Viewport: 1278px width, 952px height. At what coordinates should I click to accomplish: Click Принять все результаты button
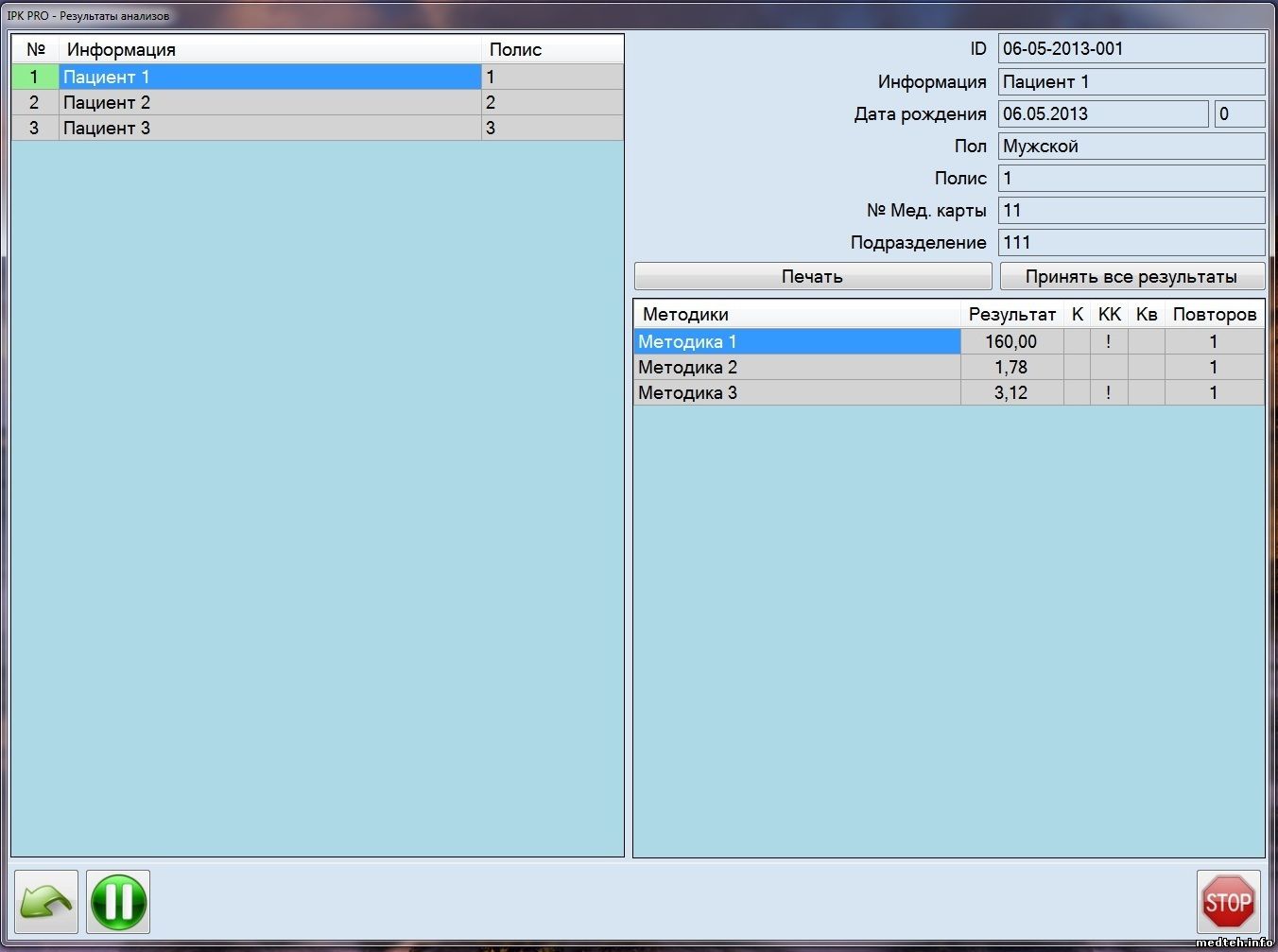(1131, 276)
